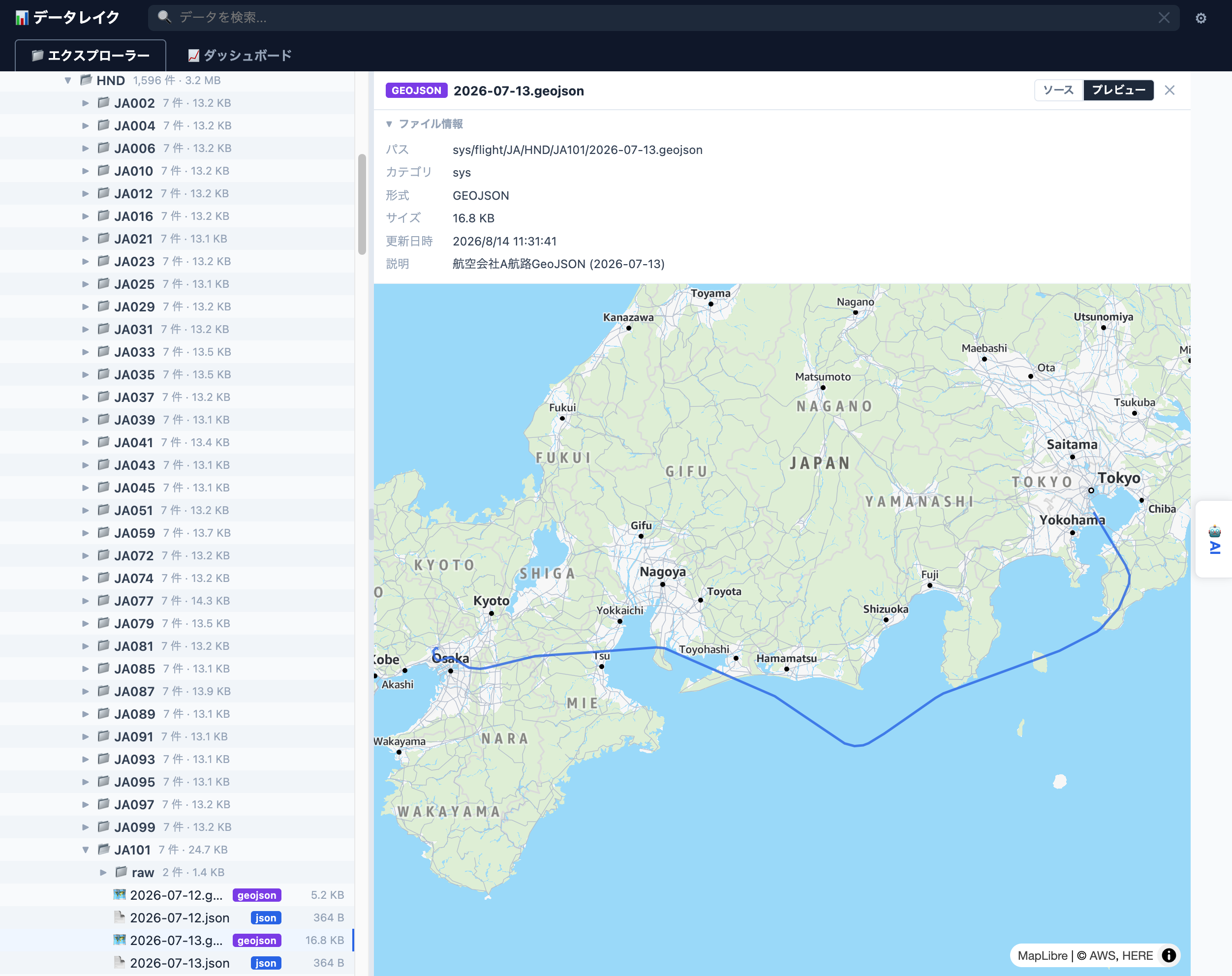The image size is (1232, 976).
Task: Click the HND folder icon
Action: click(x=86, y=80)
